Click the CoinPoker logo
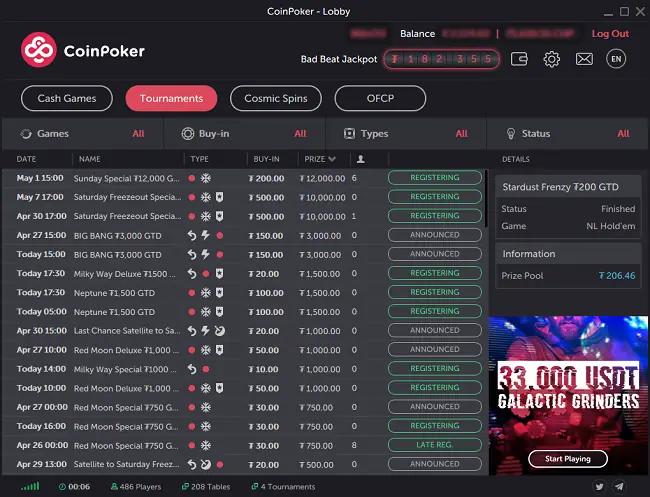Image resolution: width=650 pixels, height=497 pixels. (x=83, y=50)
